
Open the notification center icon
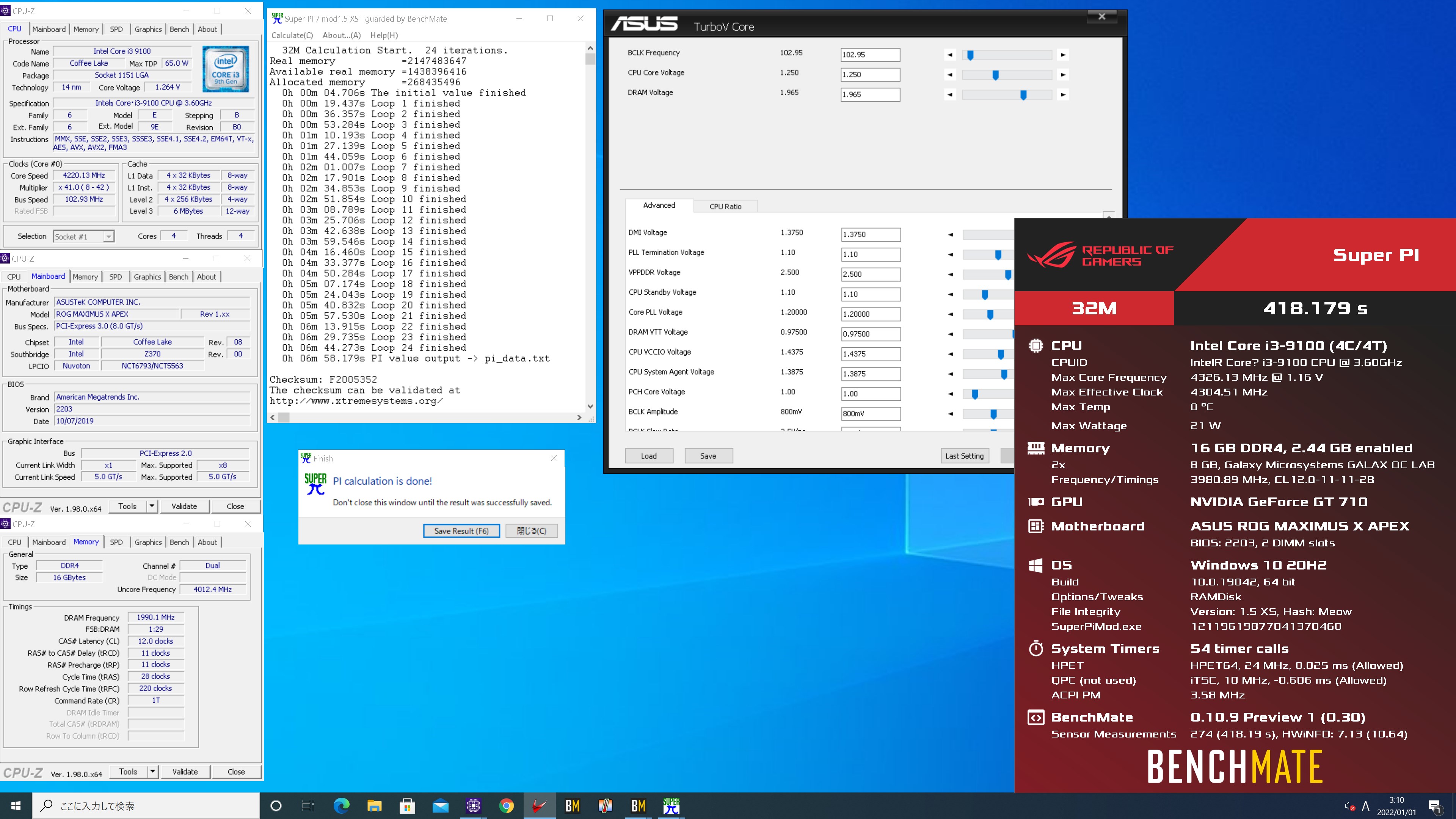1434,806
